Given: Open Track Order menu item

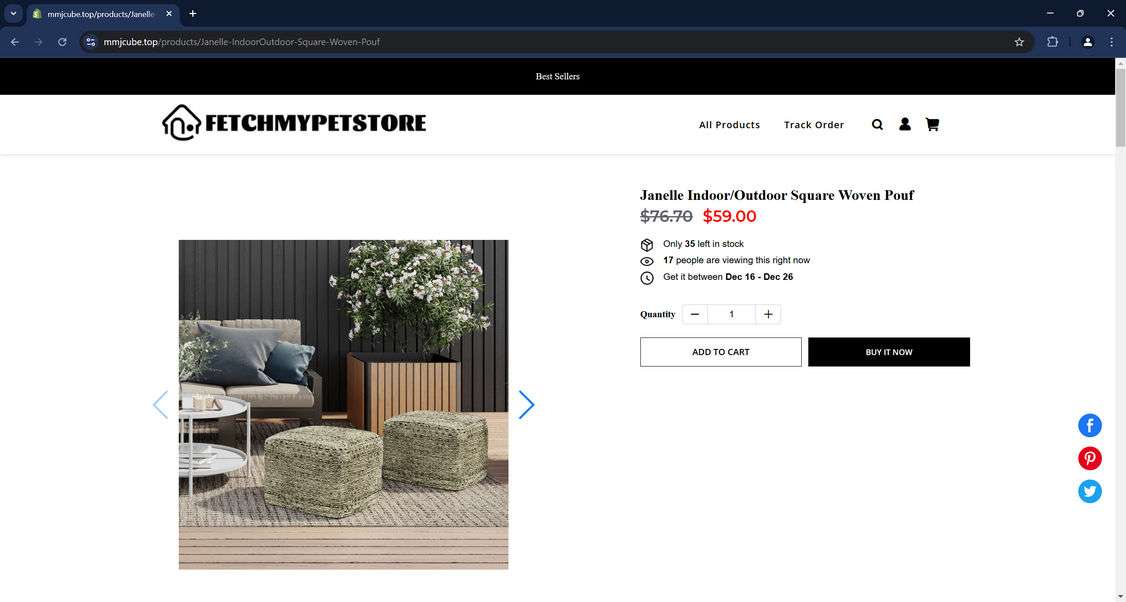Looking at the screenshot, I should point(814,125).
